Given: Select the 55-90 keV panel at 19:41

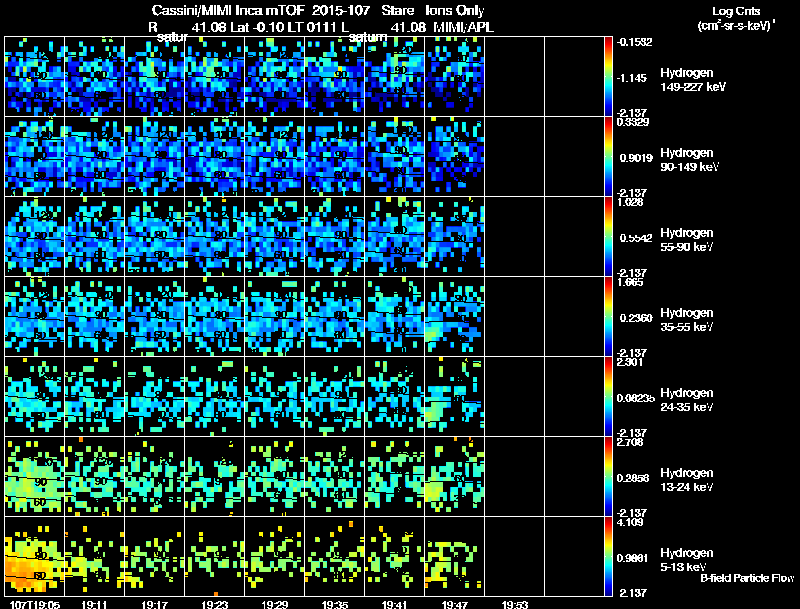Looking at the screenshot, I should click(x=394, y=237).
